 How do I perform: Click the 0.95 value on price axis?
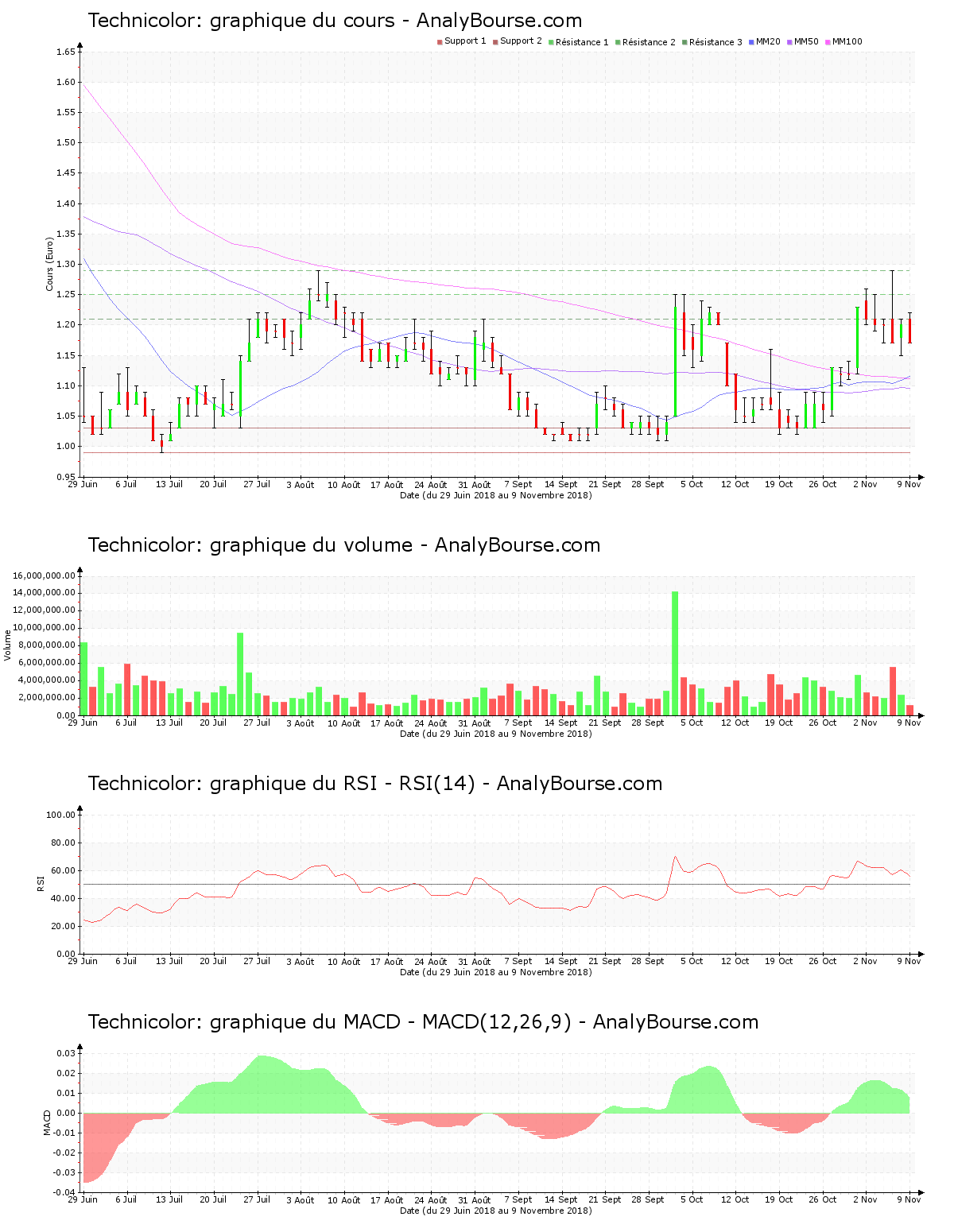pyautogui.click(x=66, y=477)
